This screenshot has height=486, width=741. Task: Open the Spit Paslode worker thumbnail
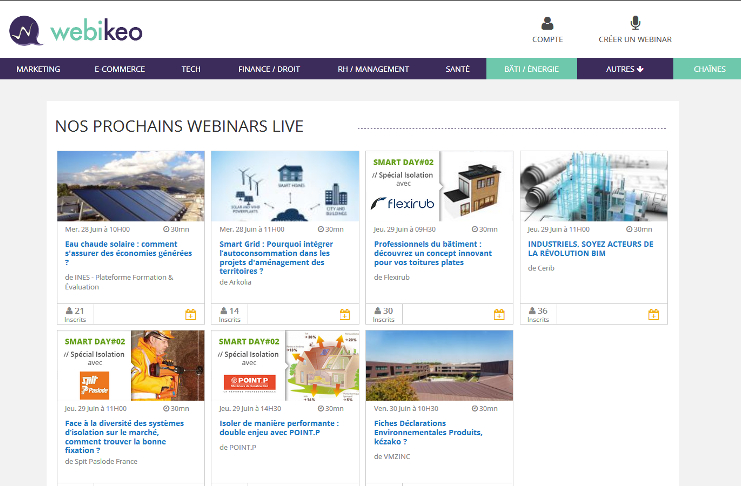click(131, 365)
